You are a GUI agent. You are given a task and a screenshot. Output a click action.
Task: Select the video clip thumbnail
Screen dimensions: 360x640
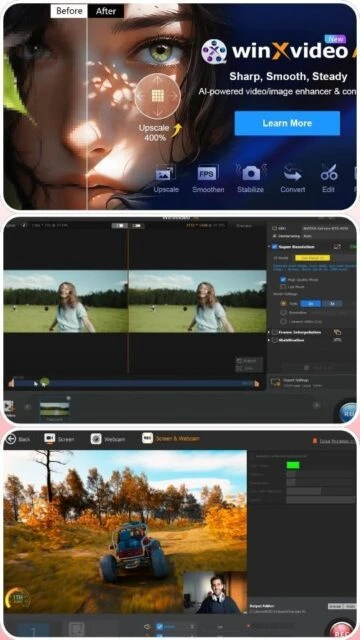pyautogui.click(x=54, y=409)
